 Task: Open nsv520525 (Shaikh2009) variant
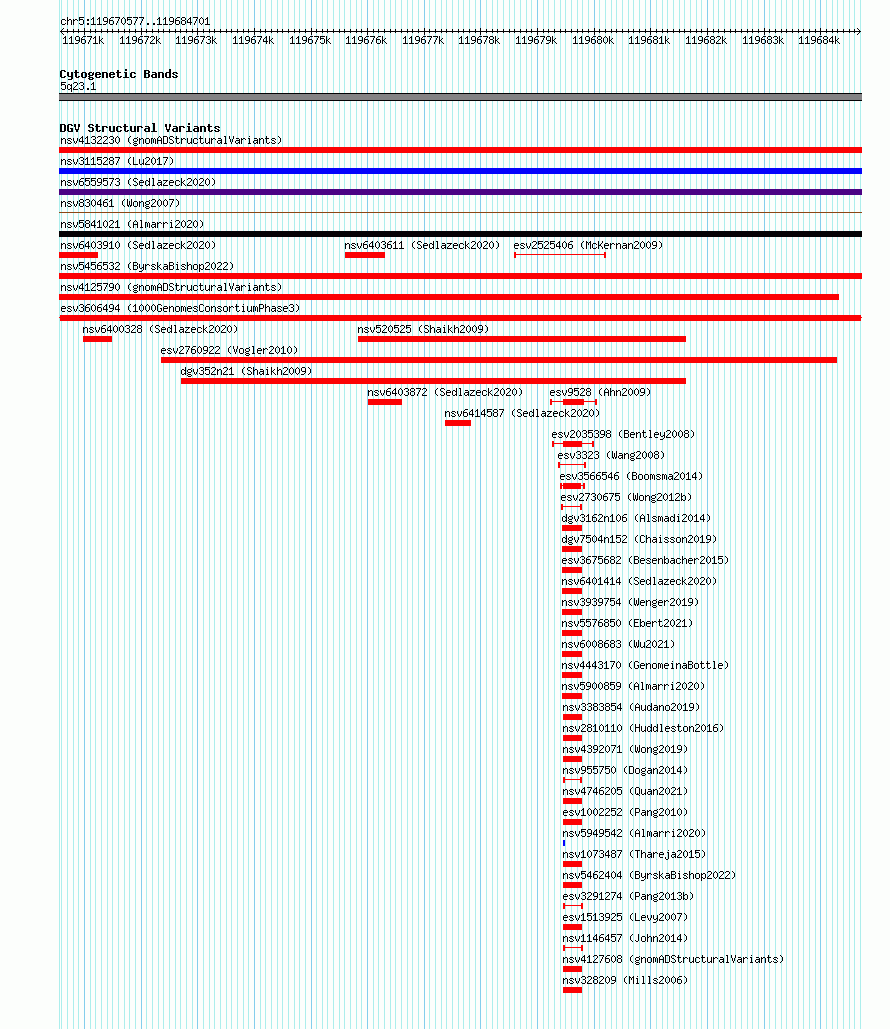(x=423, y=329)
